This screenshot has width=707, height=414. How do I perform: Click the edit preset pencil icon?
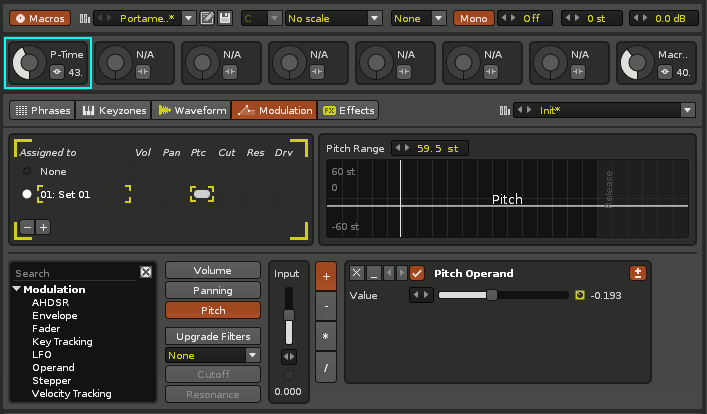(207, 18)
